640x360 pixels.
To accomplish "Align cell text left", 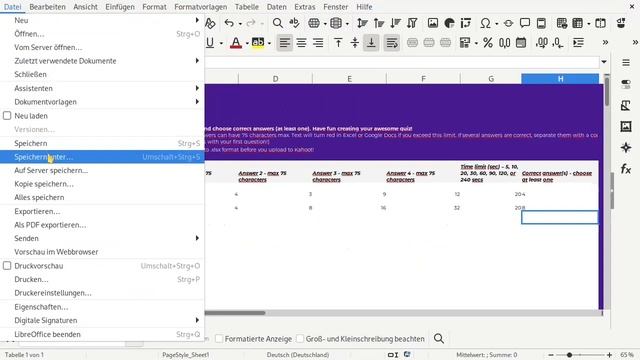I will [284, 43].
